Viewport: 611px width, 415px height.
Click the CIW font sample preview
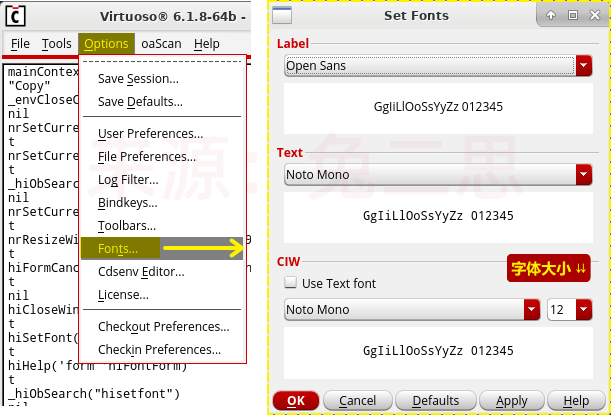click(x=438, y=351)
